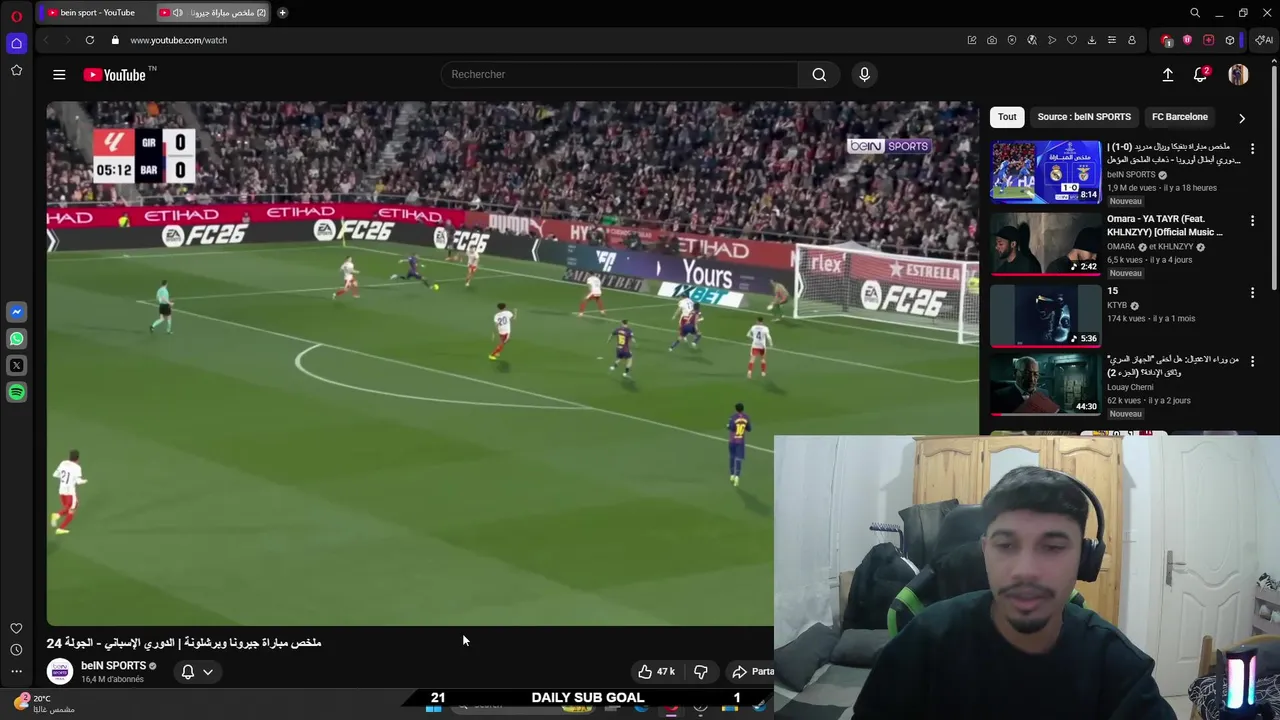
Task: Open Spotify in the Opera sidebar
Action: pos(16,393)
